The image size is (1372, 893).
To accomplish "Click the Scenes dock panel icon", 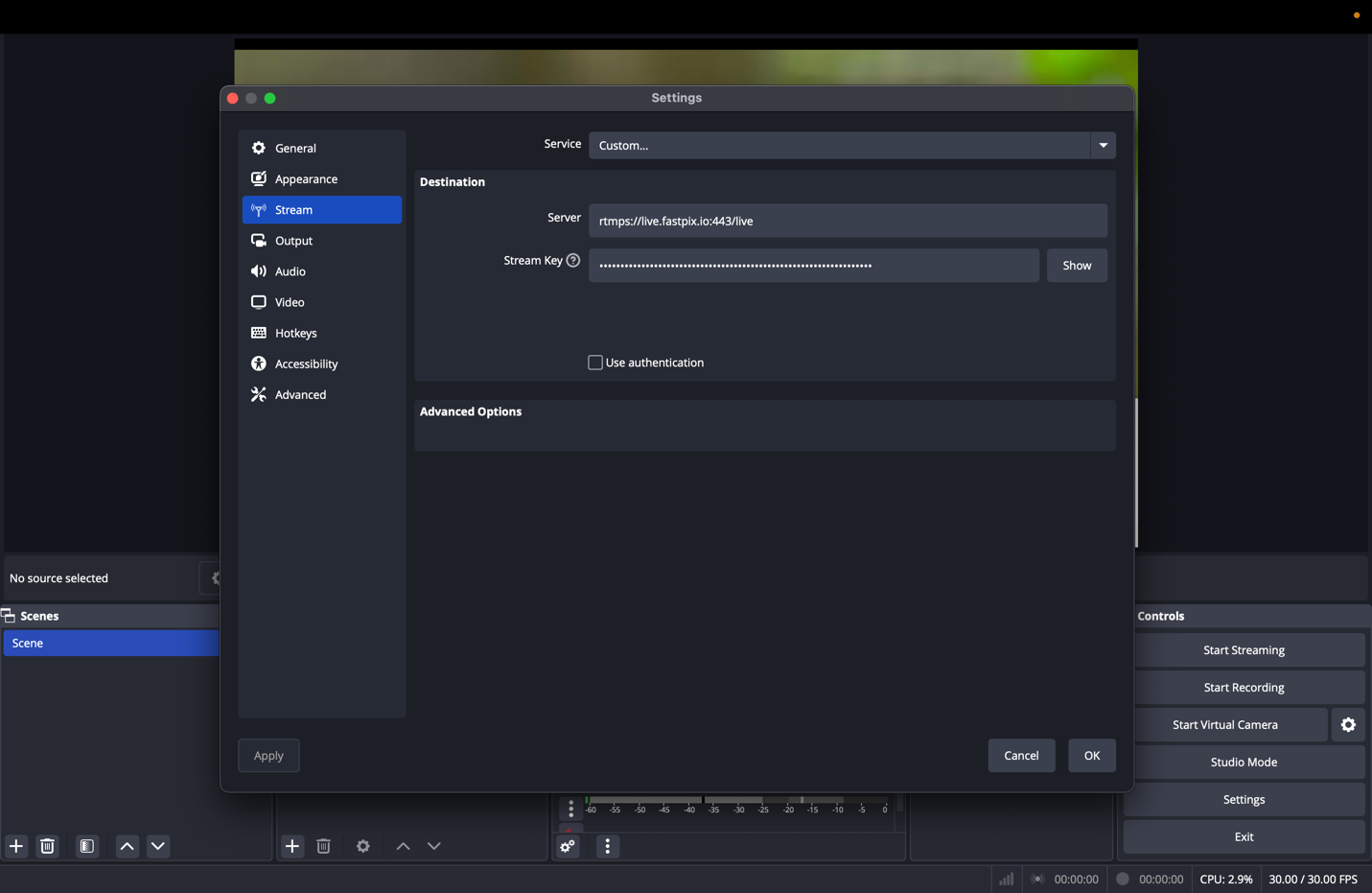I will point(8,616).
